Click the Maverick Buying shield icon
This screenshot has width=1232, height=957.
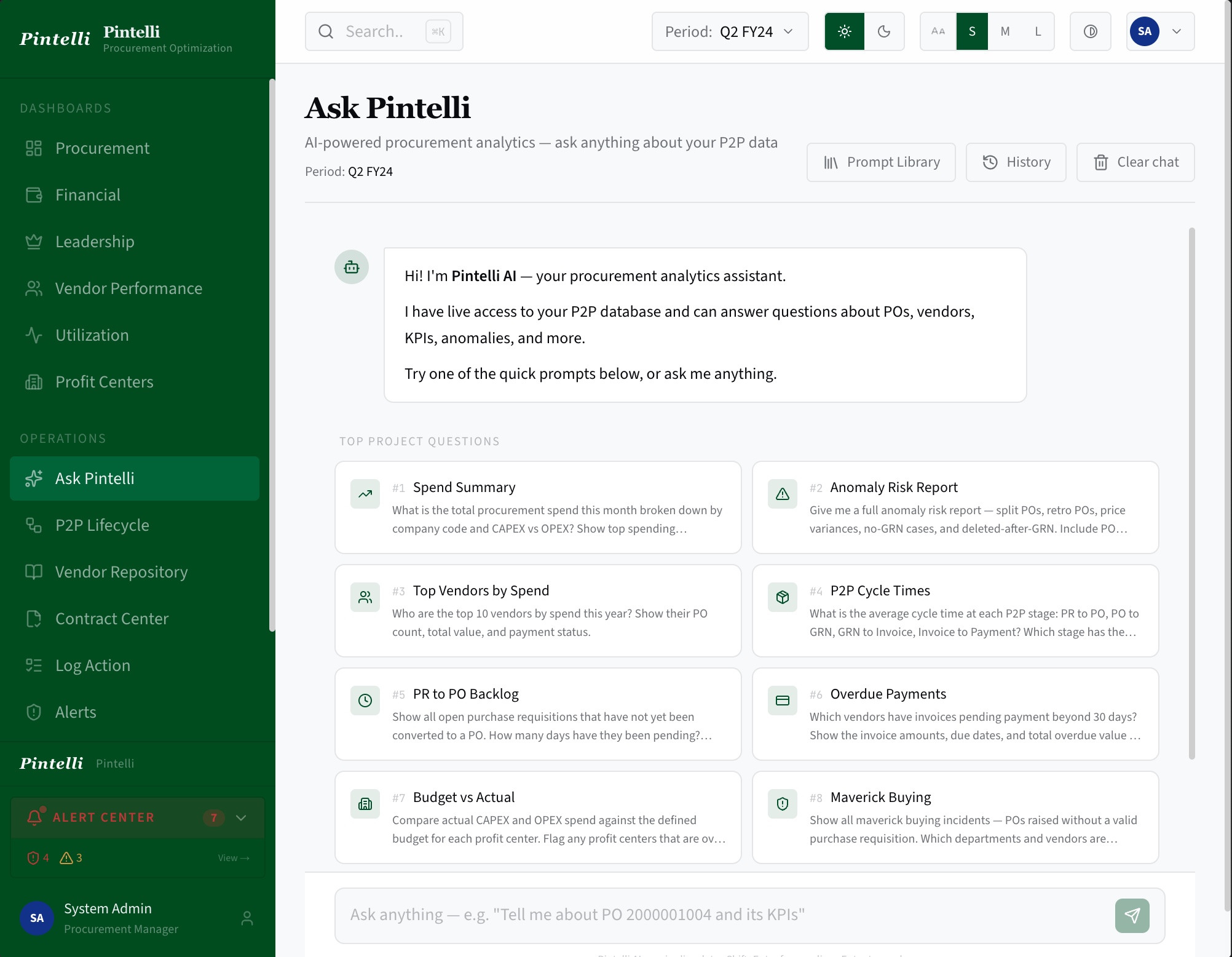tap(783, 804)
